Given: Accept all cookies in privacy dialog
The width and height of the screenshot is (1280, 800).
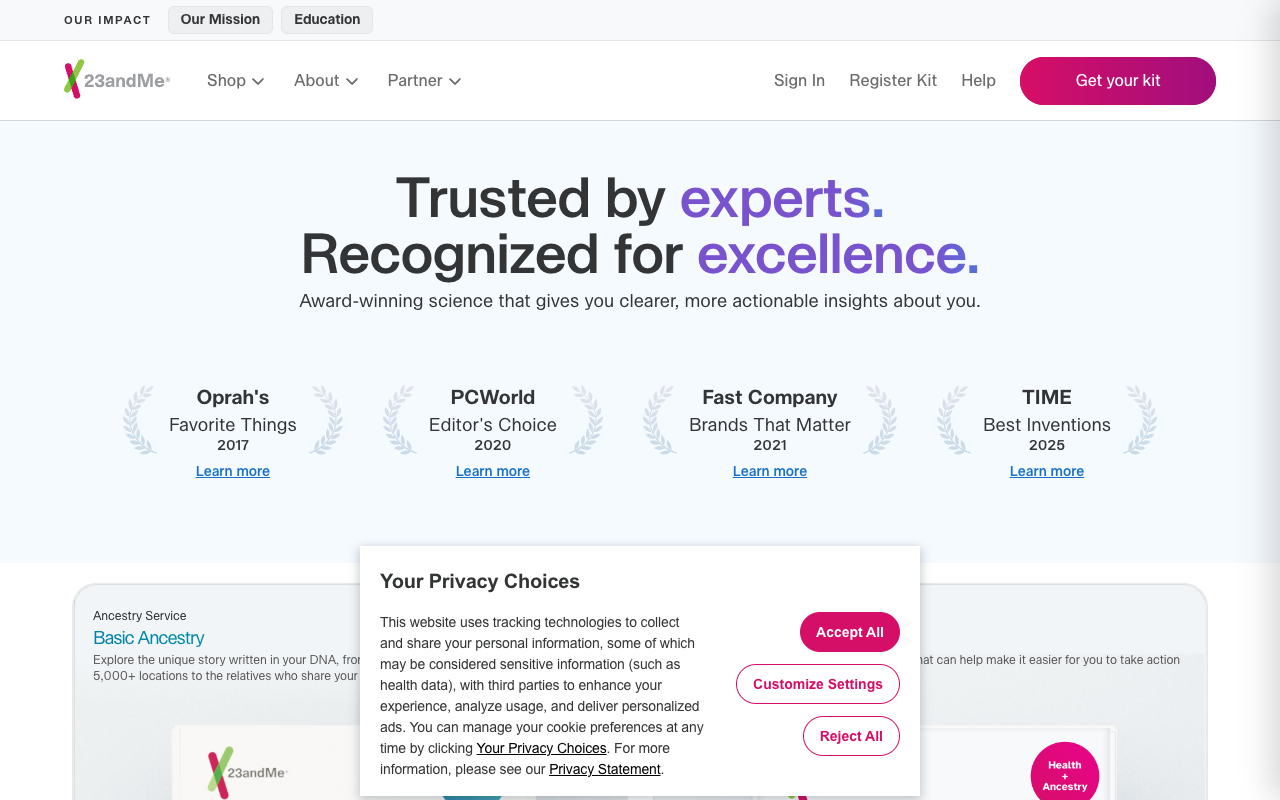Looking at the screenshot, I should [x=850, y=632].
